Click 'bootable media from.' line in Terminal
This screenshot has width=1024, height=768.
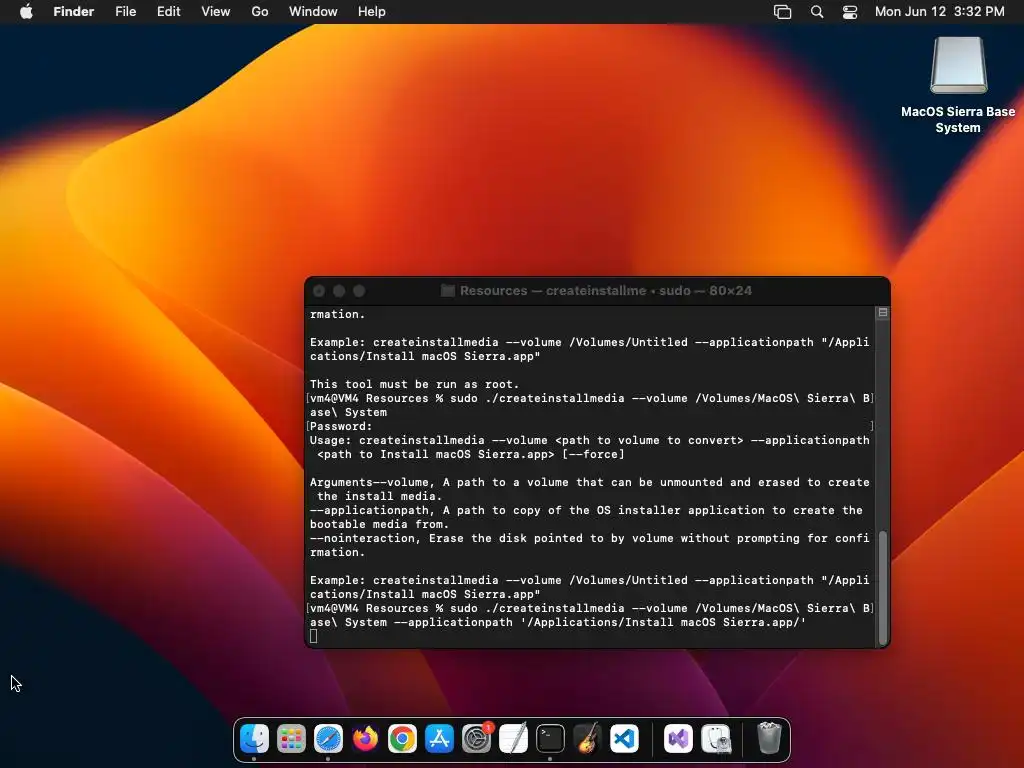[379, 524]
